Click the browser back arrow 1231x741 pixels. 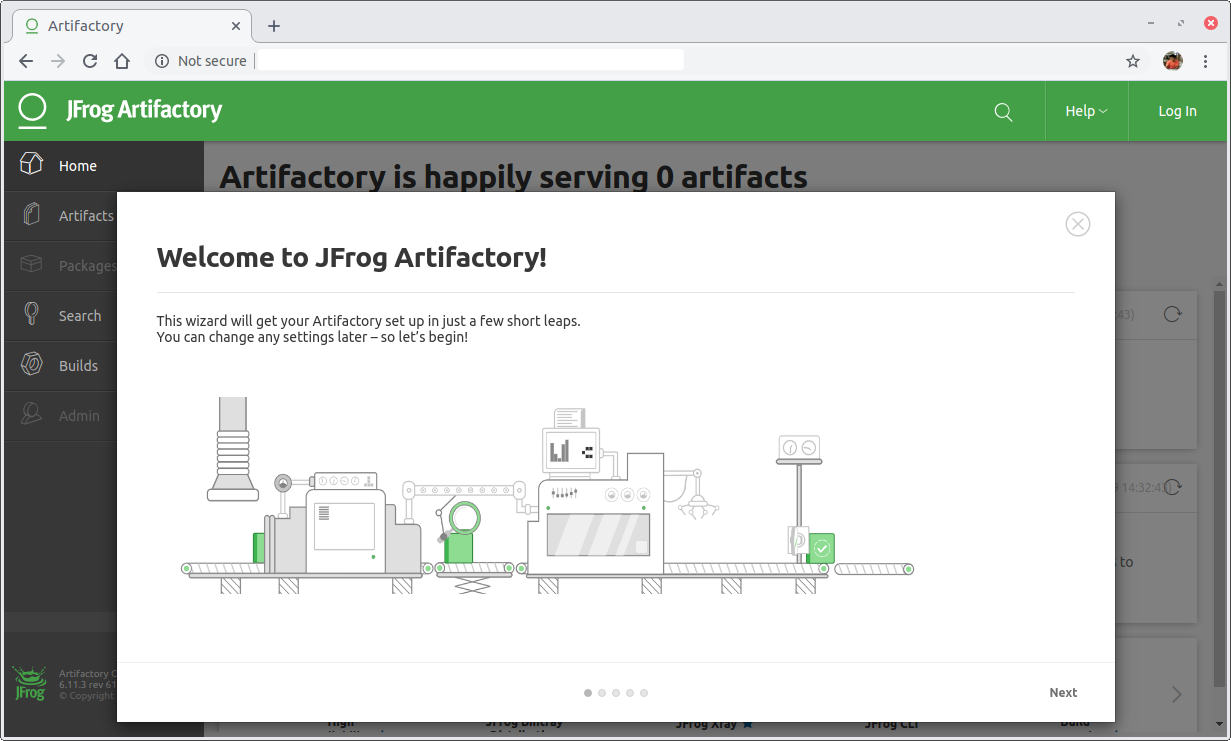tap(26, 61)
